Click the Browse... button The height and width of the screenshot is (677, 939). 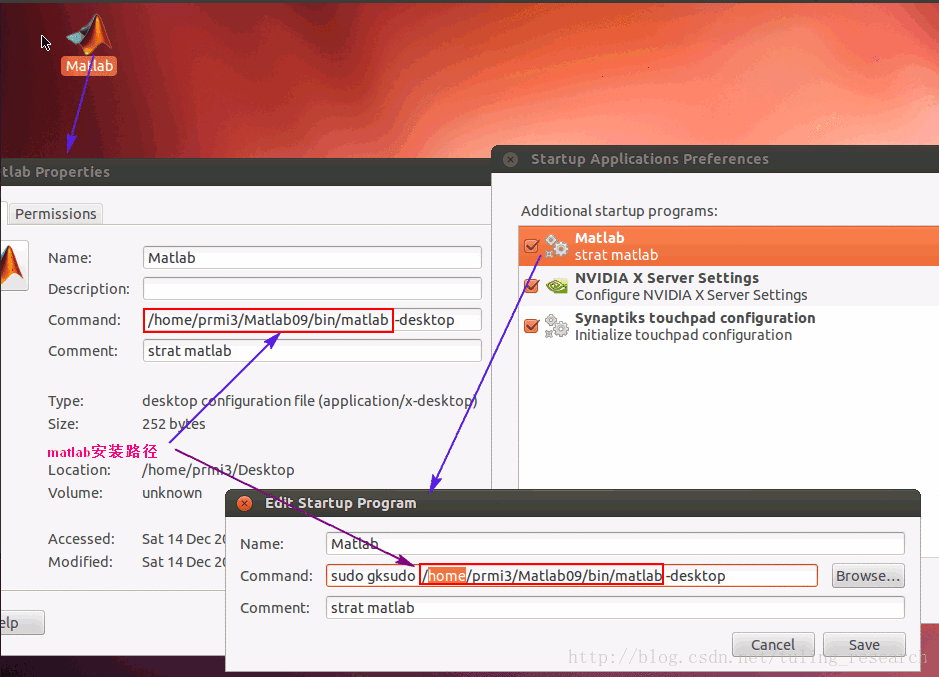pos(868,576)
